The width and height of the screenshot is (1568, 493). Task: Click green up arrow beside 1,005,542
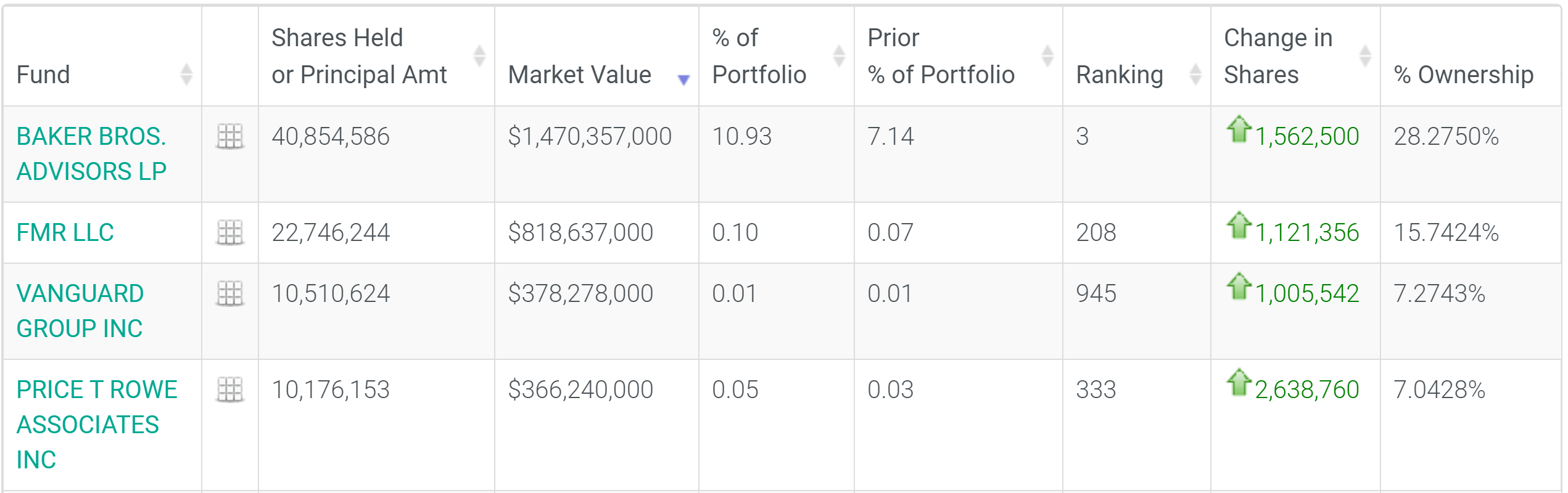tap(1238, 287)
